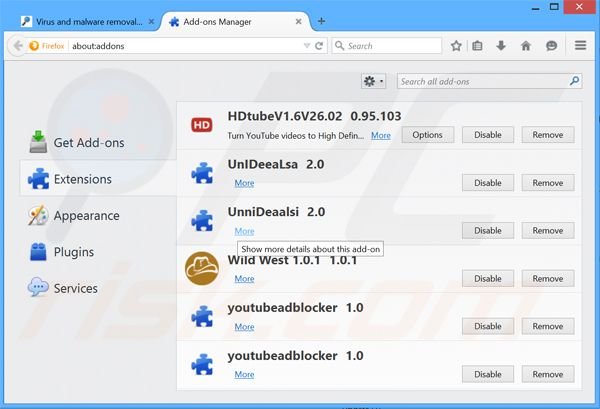Open More link for UnIDeeaLsa

tap(244, 183)
